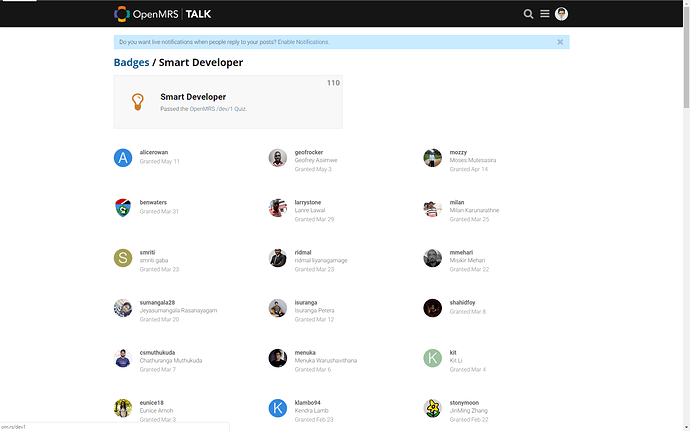
Task: Click the badge grant count 110
Action: coord(333,83)
